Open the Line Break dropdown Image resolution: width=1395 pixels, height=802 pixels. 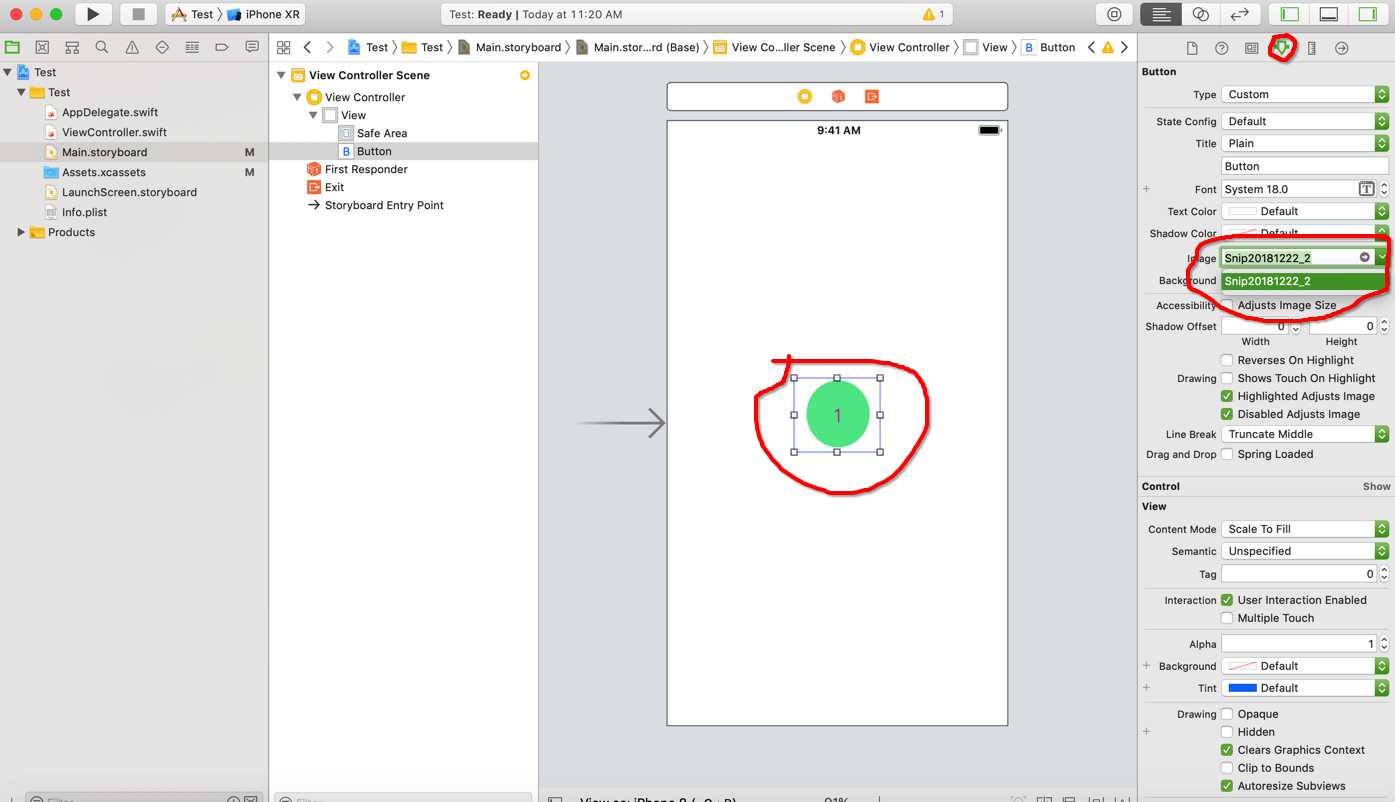coord(1305,434)
